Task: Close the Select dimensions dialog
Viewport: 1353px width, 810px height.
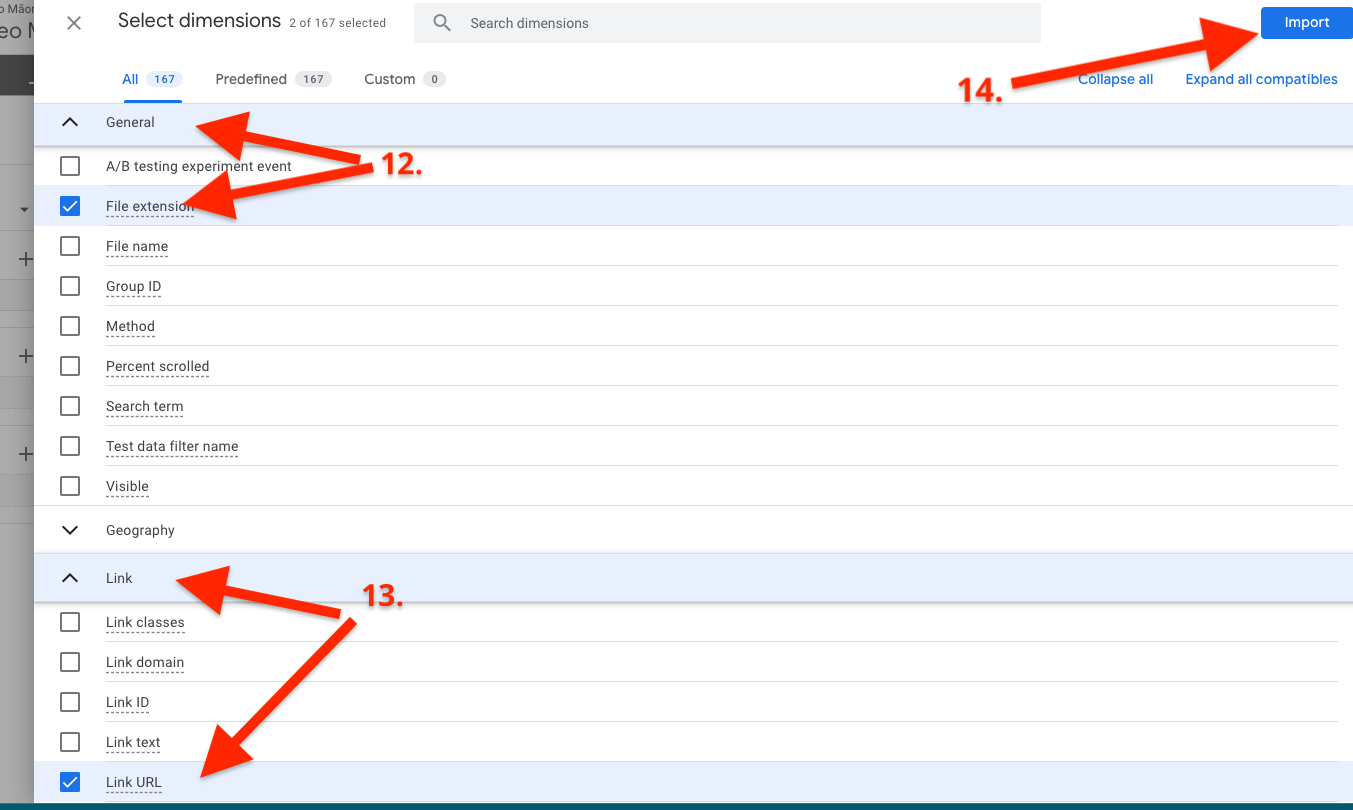Action: [73, 22]
